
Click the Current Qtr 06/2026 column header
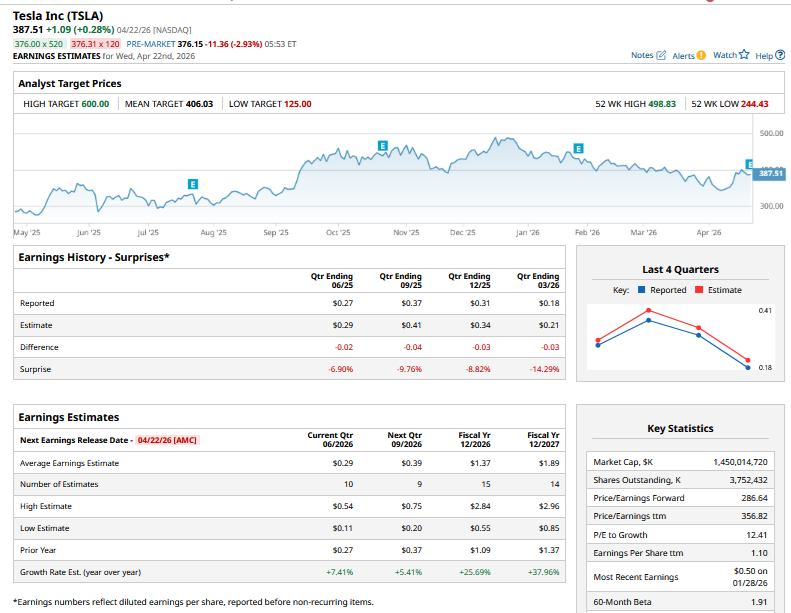pos(330,440)
